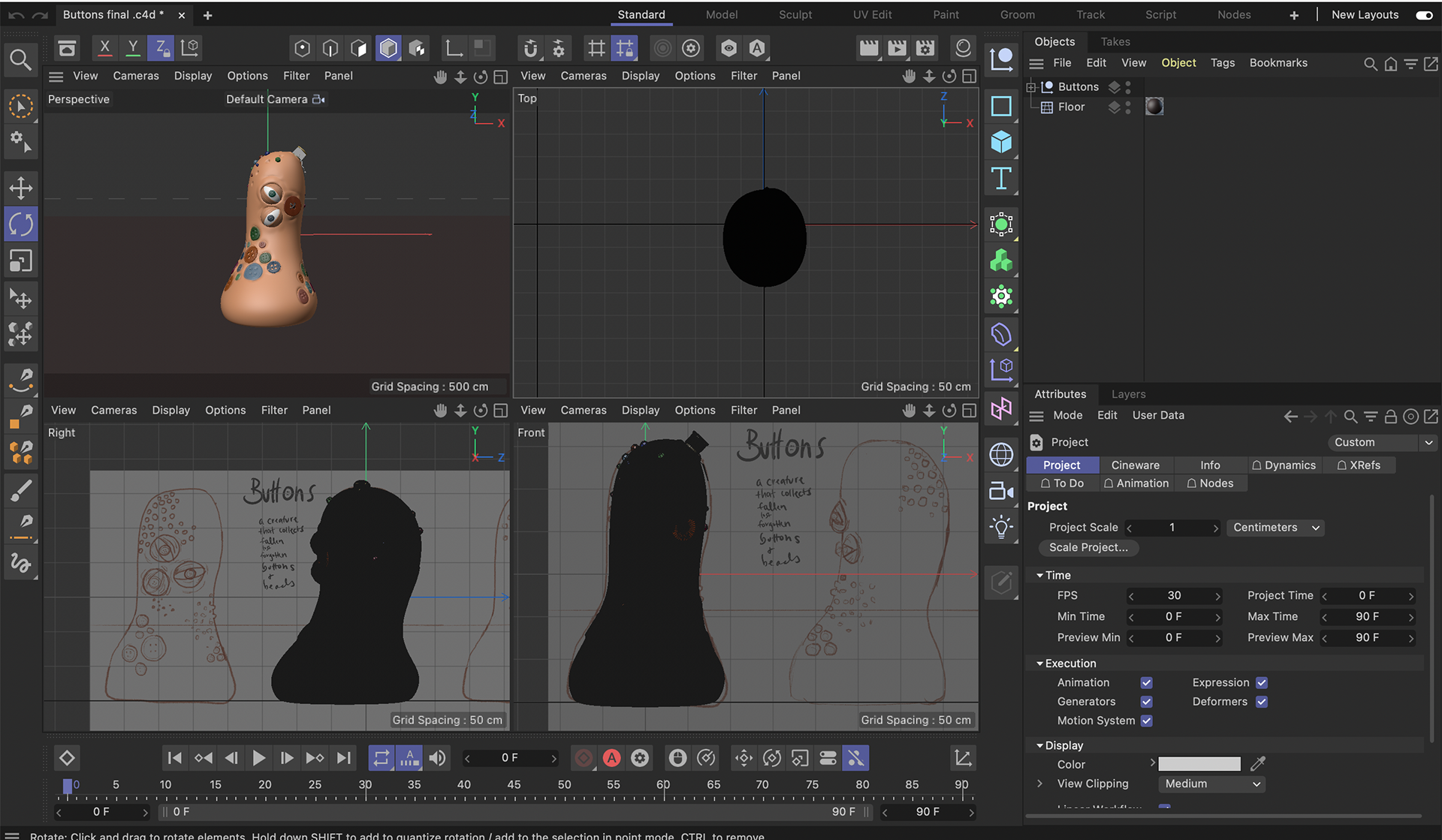Viewport: 1442px width, 840px height.
Task: Open the Centimeters unit dropdown
Action: [1275, 528]
